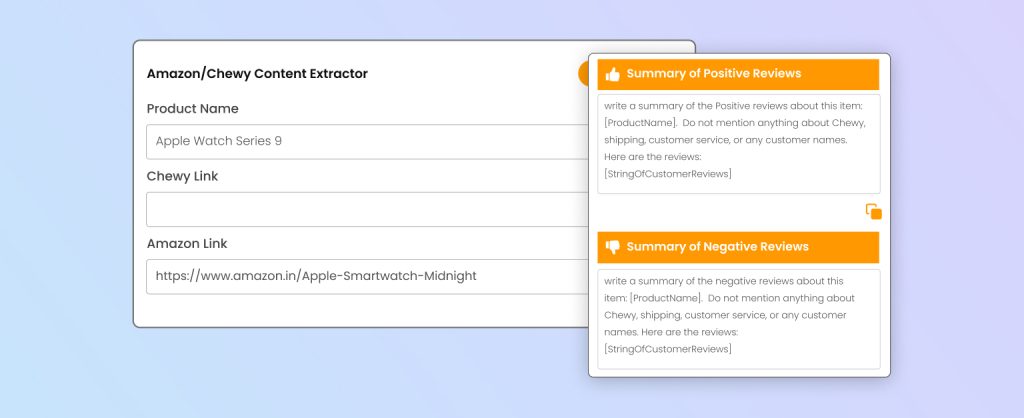Screen dimensions: 1024x418
Task: Click the partially hidden orange round button
Action: click(583, 74)
